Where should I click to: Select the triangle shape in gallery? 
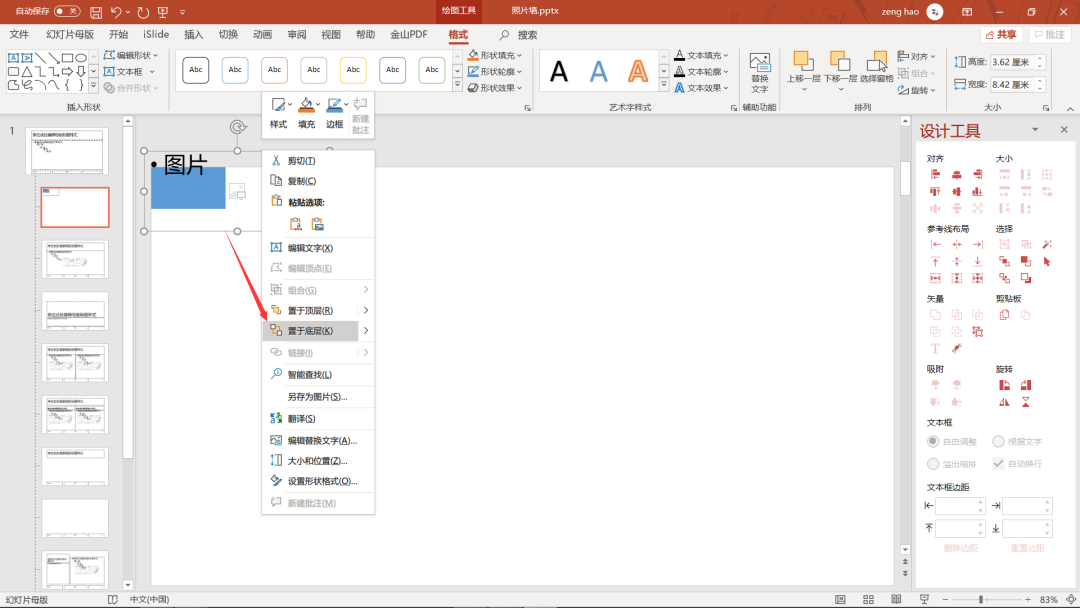click(26, 71)
